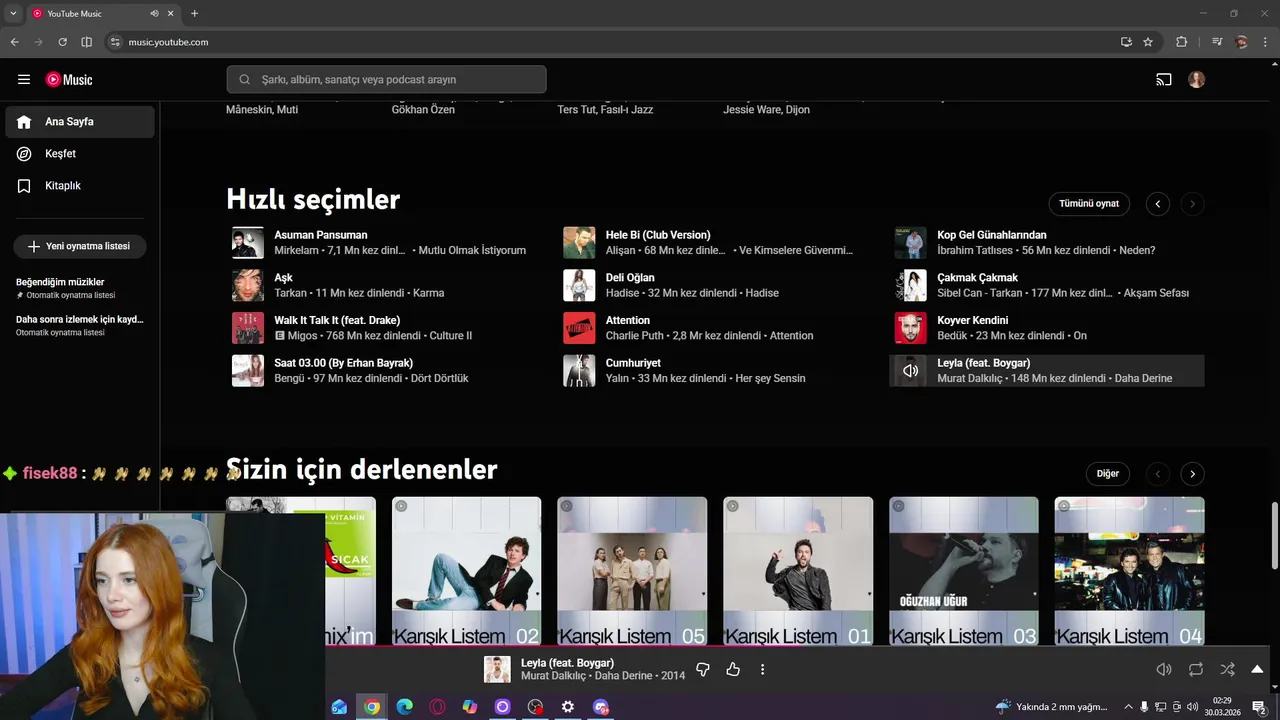Viewport: 1280px width, 720px height.
Task: Open Opera from the taskbar
Action: coord(437,707)
